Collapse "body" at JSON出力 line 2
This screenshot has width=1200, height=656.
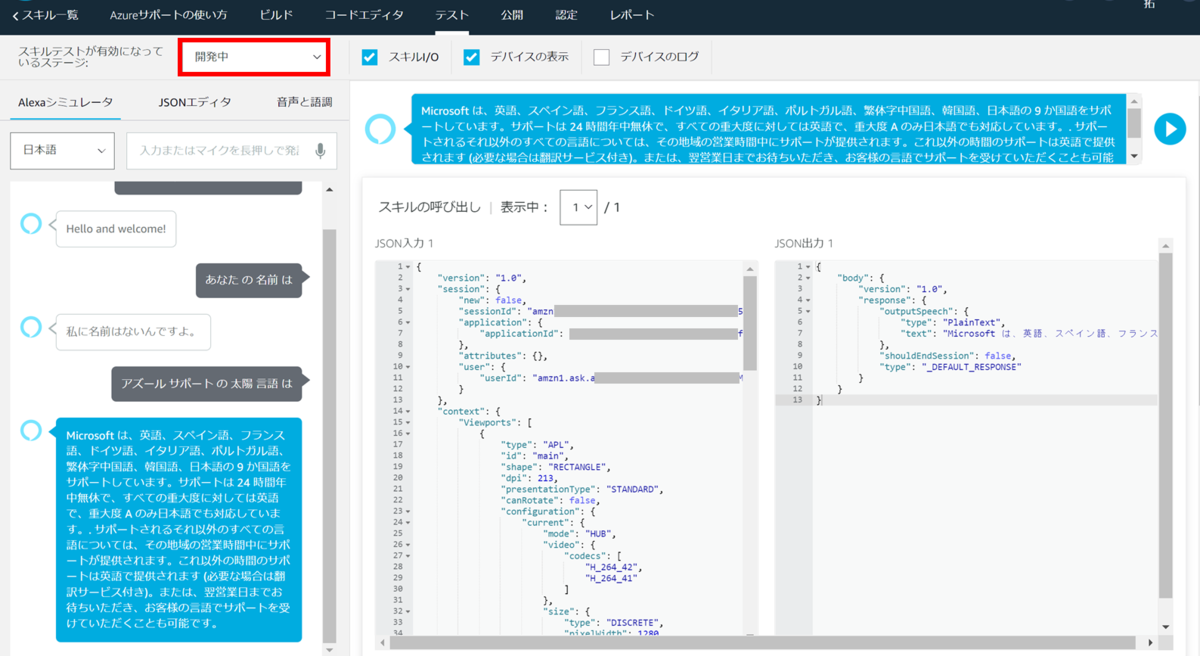coord(807,277)
